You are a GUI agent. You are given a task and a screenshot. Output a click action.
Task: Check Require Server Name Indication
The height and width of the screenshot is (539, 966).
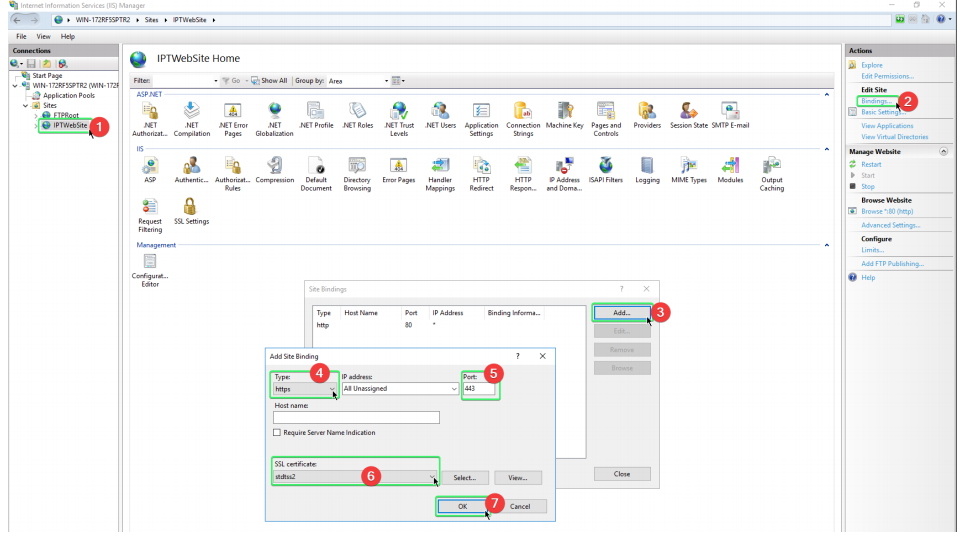coord(277,432)
